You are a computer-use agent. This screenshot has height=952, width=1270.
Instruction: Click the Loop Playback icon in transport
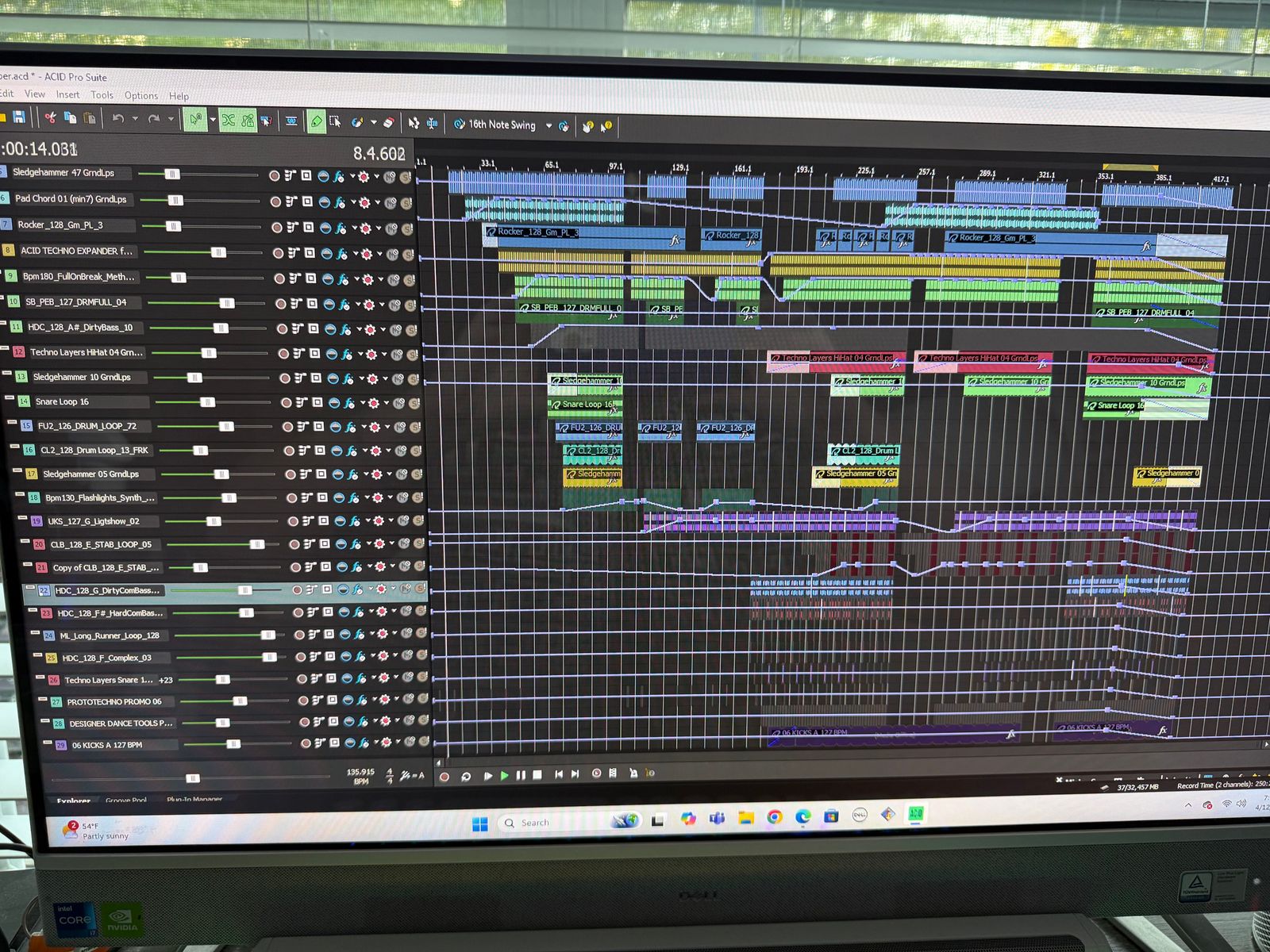point(466,776)
